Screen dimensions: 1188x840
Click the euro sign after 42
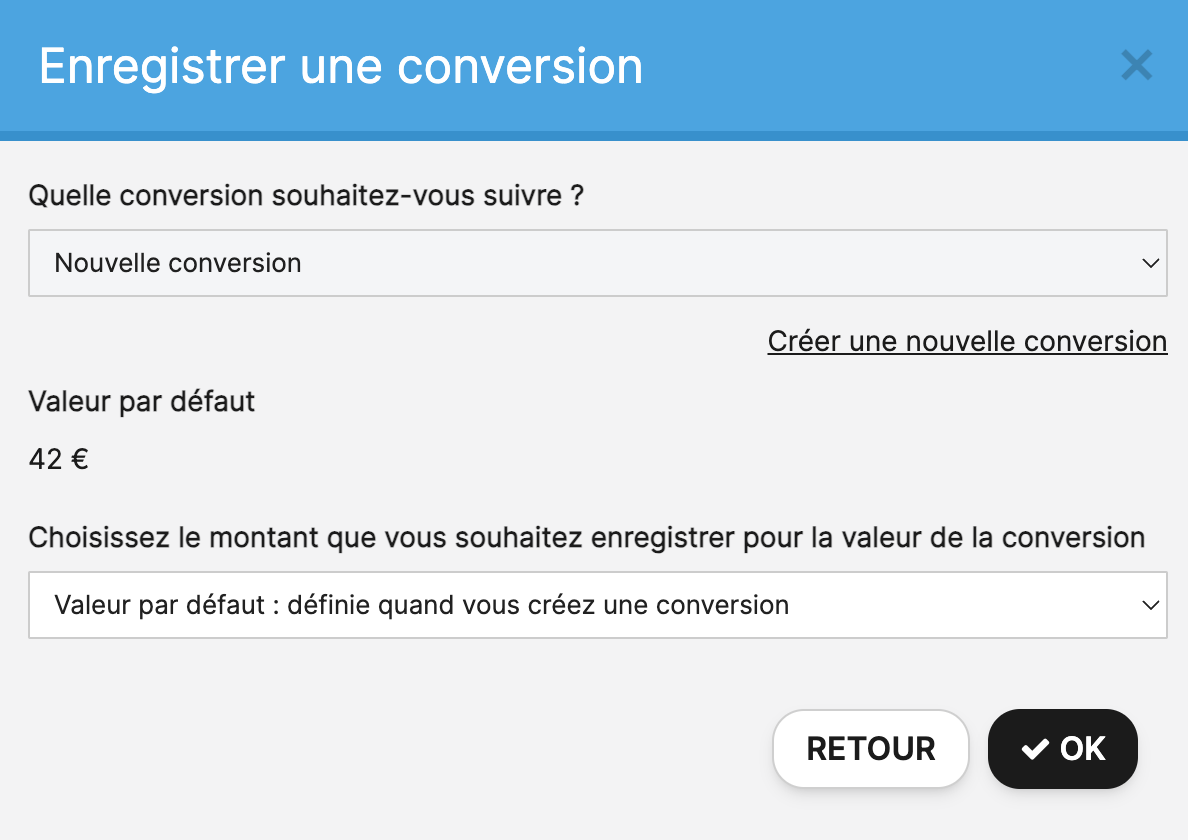point(80,459)
